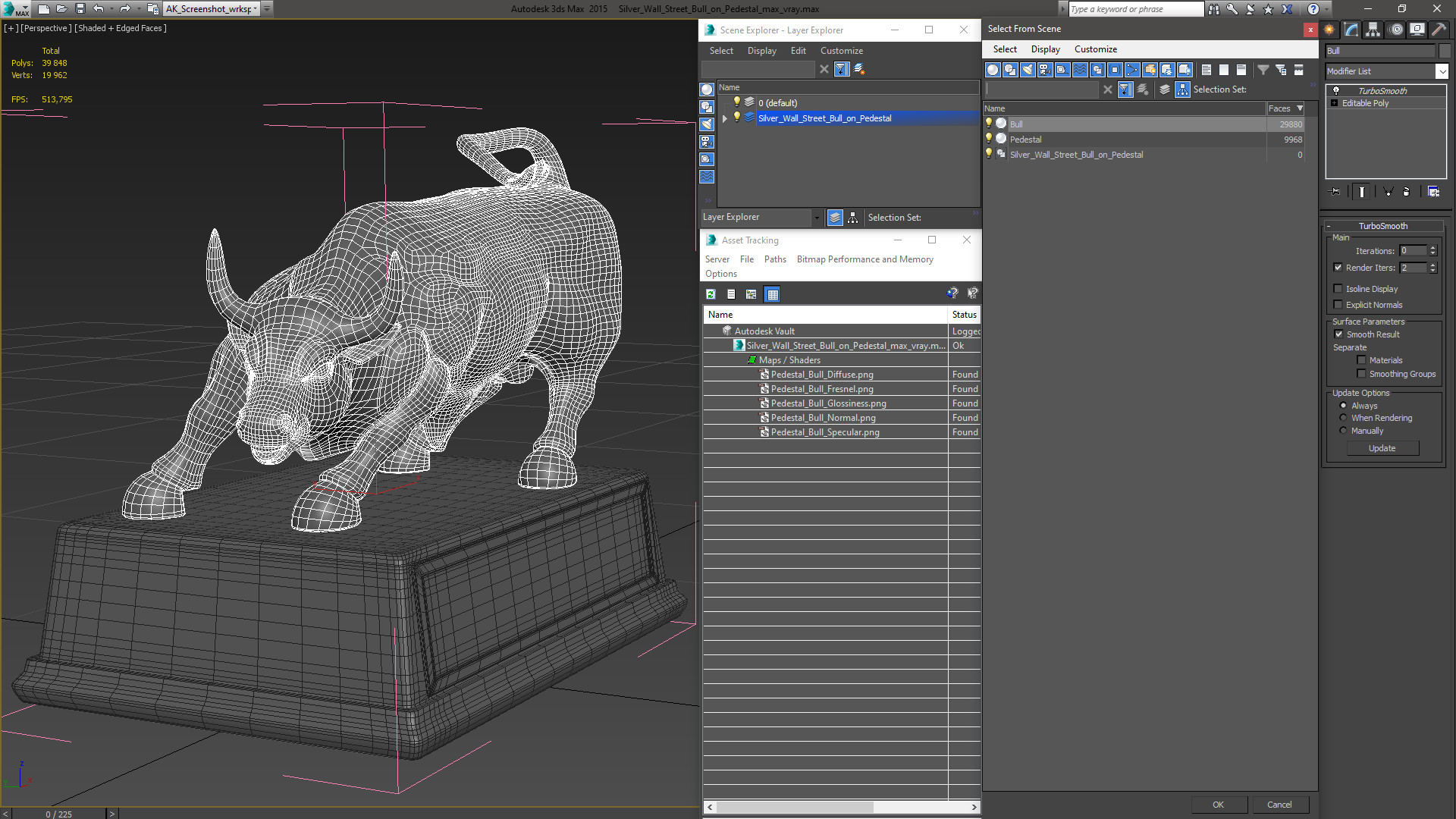Open the Modifier List dropdown
1456x819 pixels.
coord(1442,71)
